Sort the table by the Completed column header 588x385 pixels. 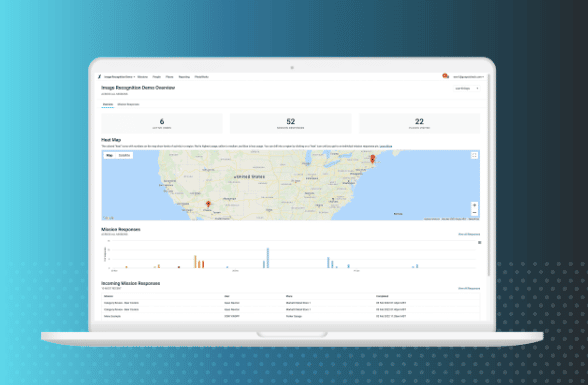(x=382, y=296)
